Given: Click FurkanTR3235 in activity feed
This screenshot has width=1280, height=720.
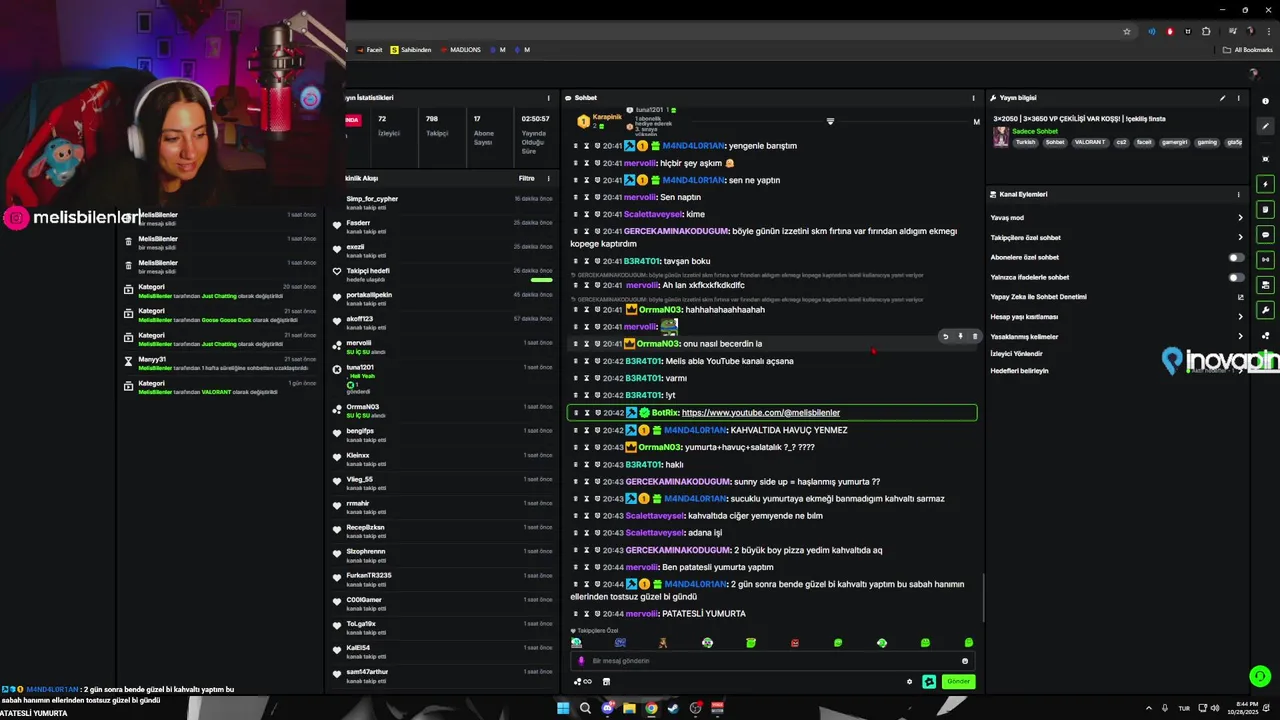Looking at the screenshot, I should [x=369, y=575].
